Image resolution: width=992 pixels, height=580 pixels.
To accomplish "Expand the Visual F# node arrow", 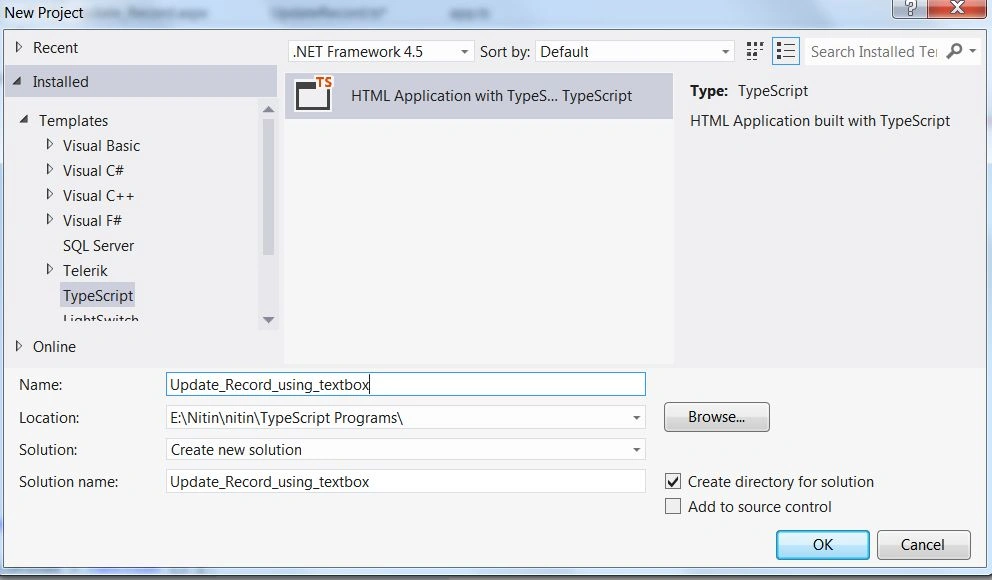I will [x=49, y=219].
